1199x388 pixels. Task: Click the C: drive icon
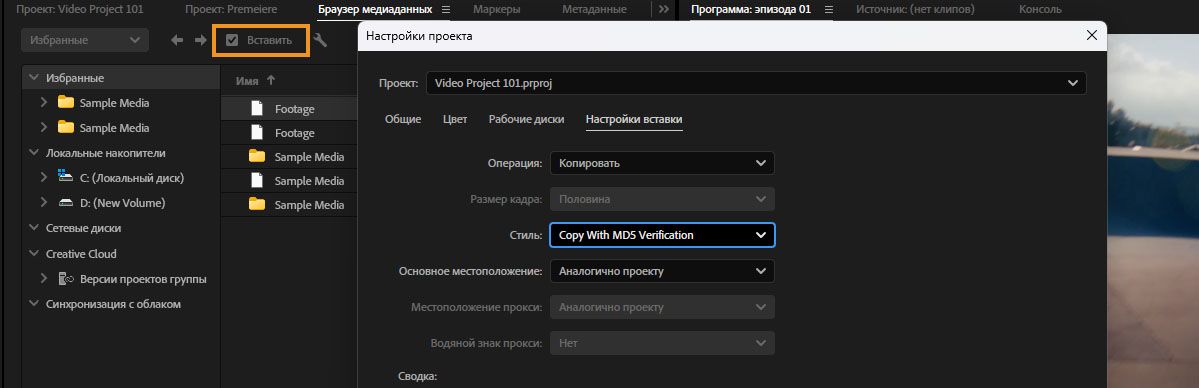point(66,178)
